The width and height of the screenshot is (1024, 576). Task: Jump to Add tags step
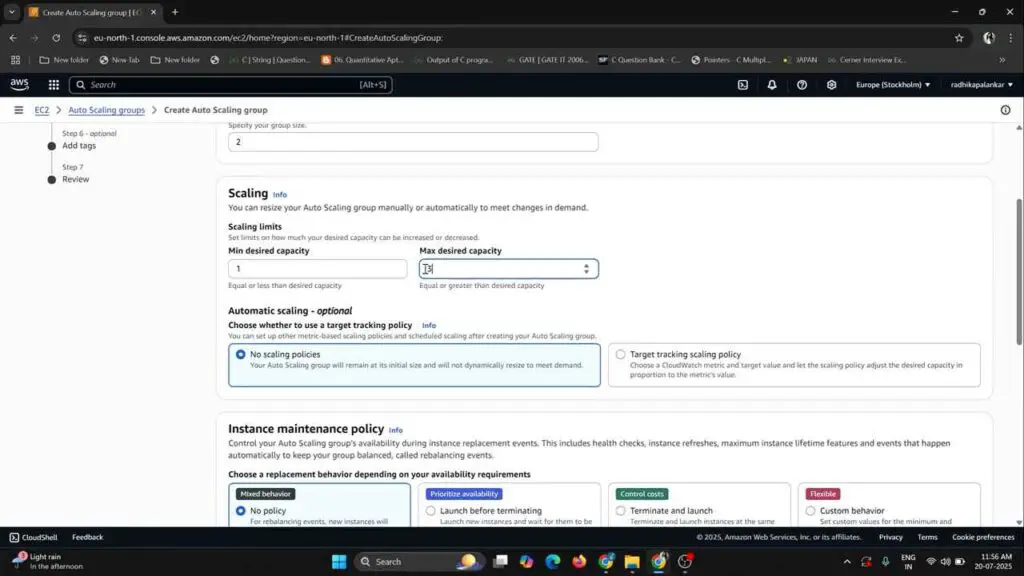click(79, 146)
